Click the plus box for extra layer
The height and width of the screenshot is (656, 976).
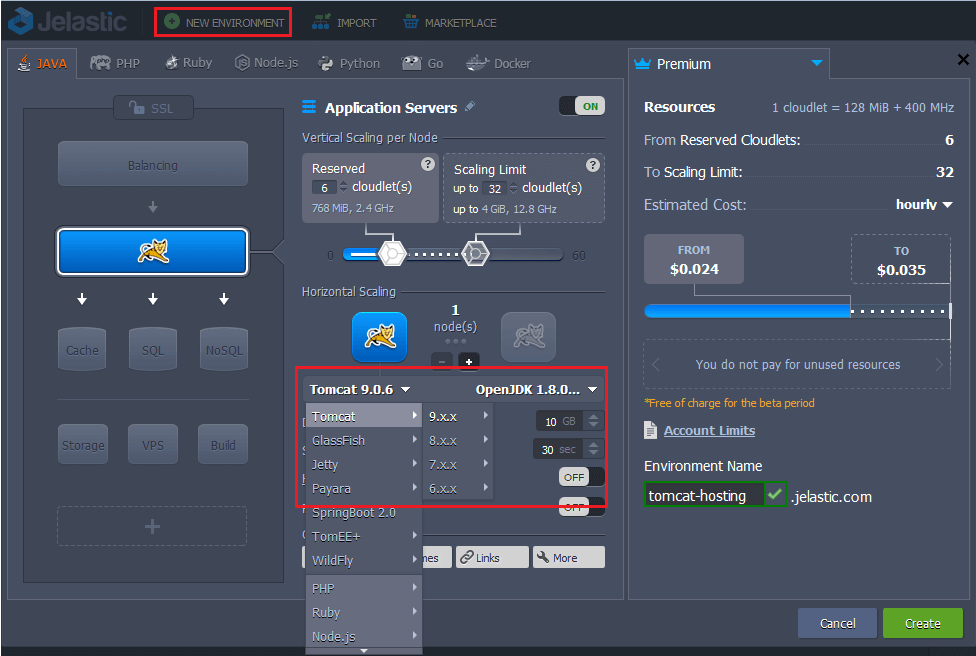tap(152, 527)
